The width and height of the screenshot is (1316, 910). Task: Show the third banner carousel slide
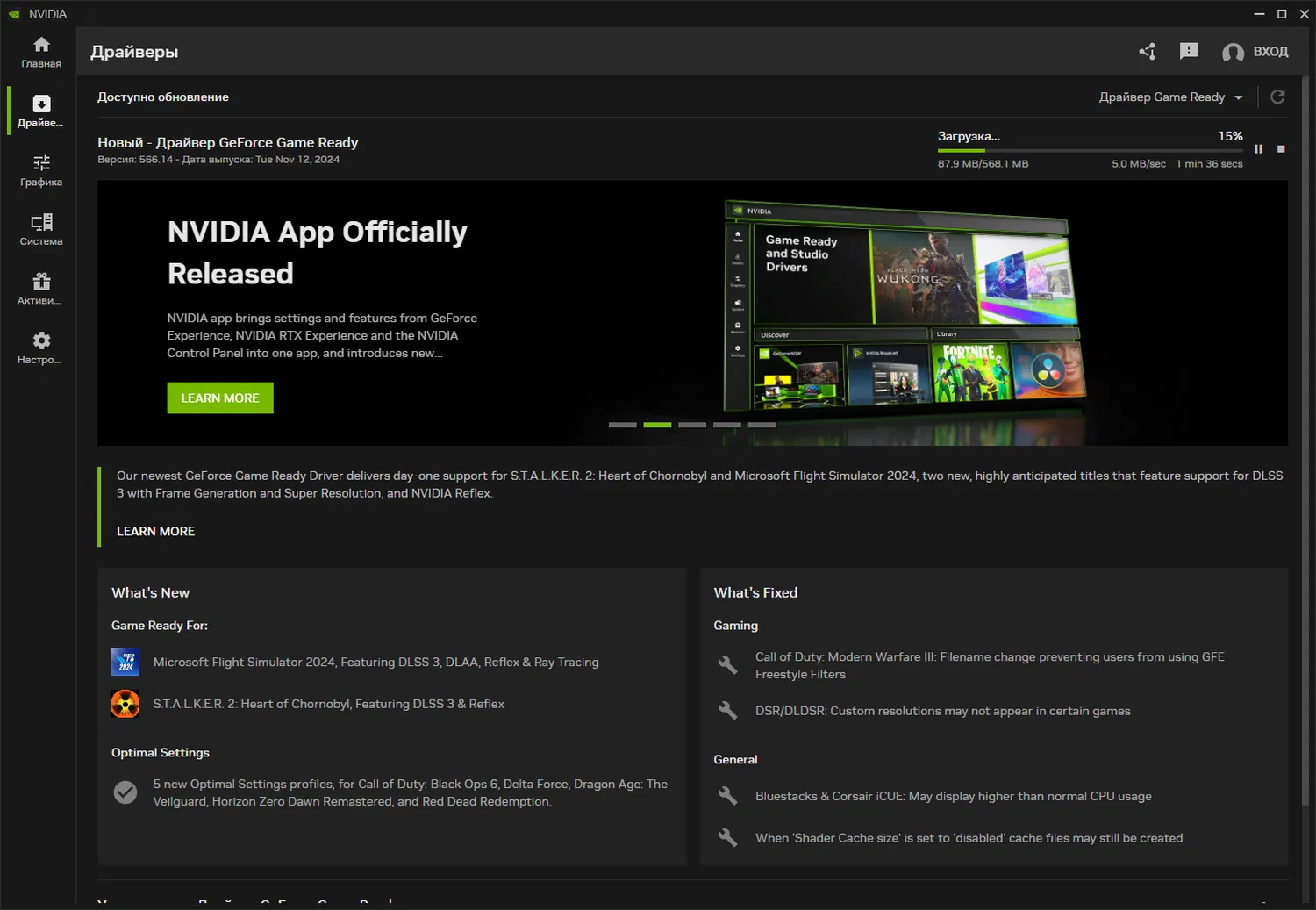pyautogui.click(x=692, y=425)
